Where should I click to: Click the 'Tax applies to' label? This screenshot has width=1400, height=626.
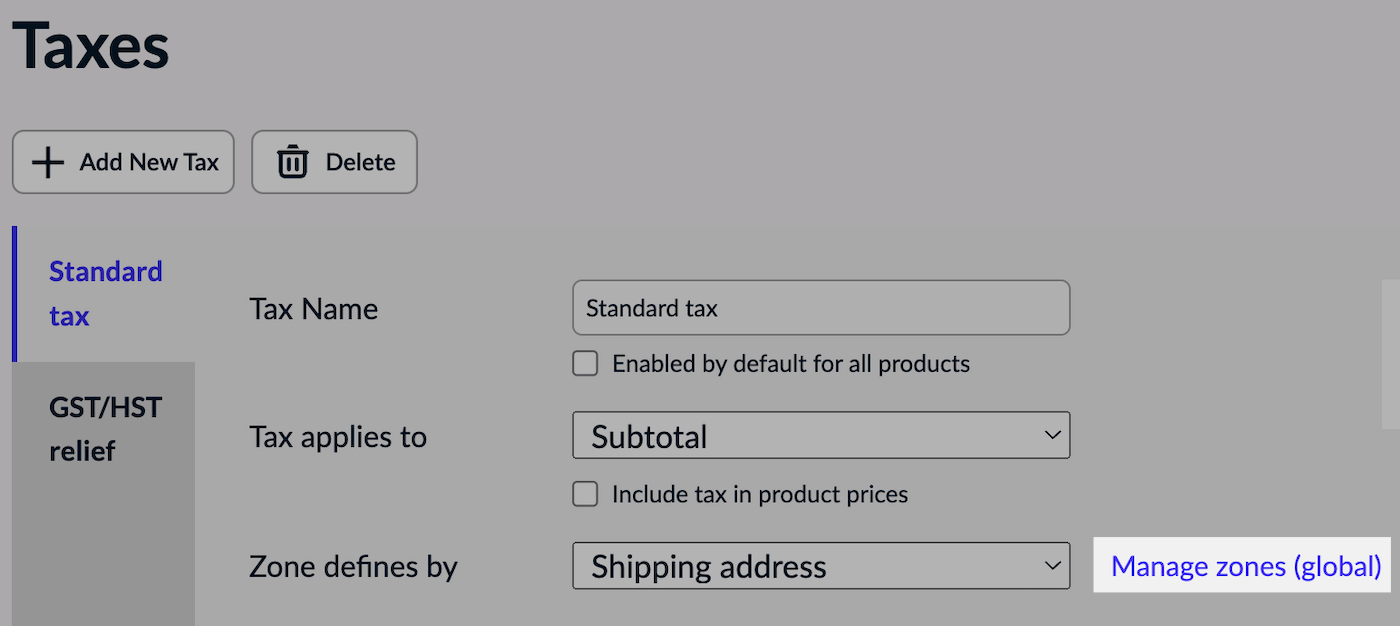337,436
